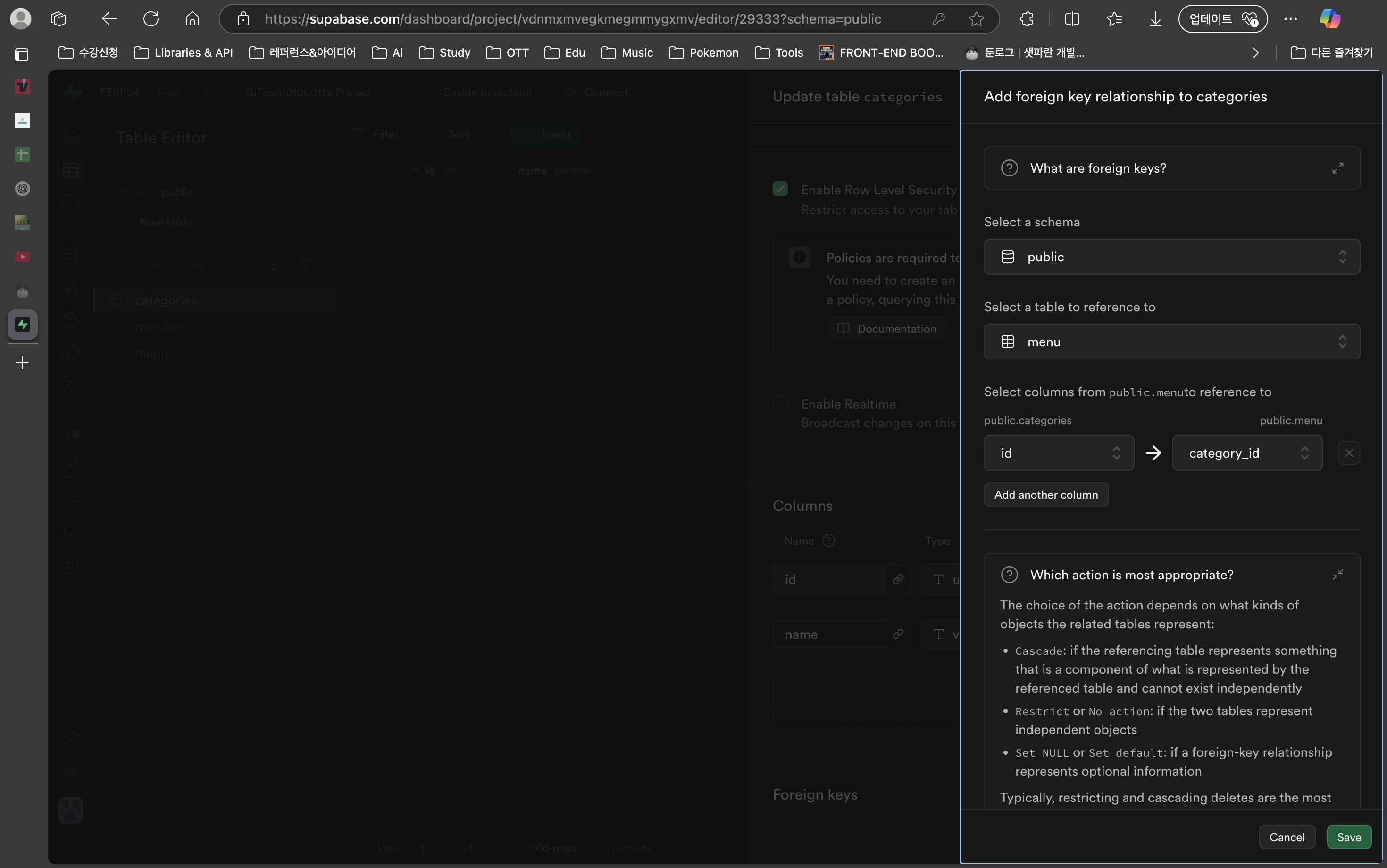This screenshot has height=868, width=1387.
Task: Toggle split screen view icon
Action: pyautogui.click(x=1072, y=19)
